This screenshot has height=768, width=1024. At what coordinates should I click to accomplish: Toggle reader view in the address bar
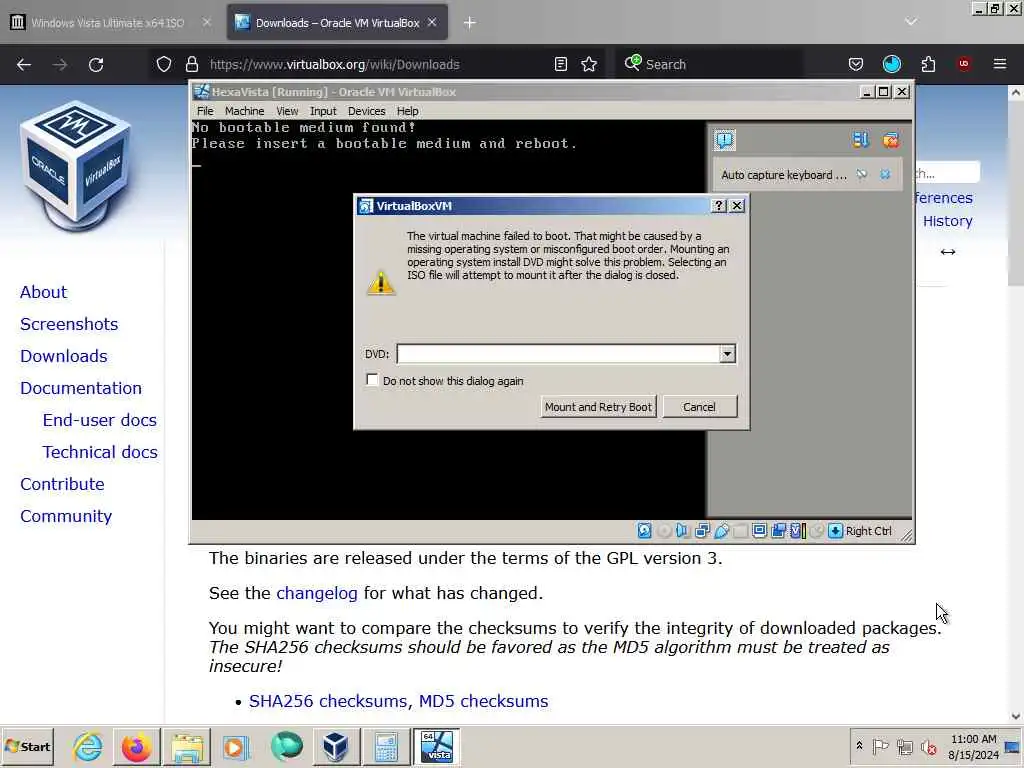pyautogui.click(x=560, y=64)
